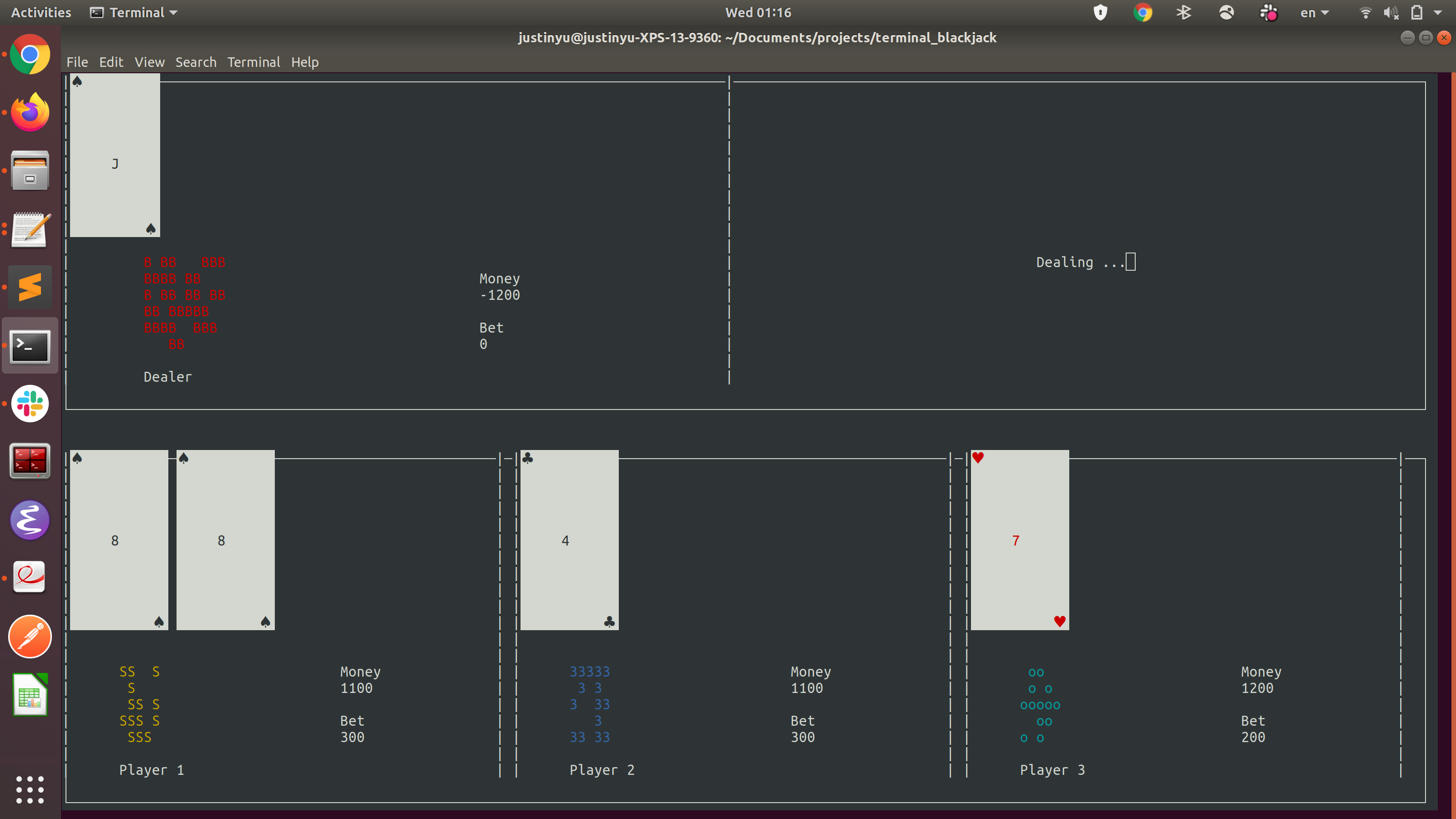The width and height of the screenshot is (1456, 819).
Task: Show Applications grid button
Action: pyautogui.click(x=30, y=789)
